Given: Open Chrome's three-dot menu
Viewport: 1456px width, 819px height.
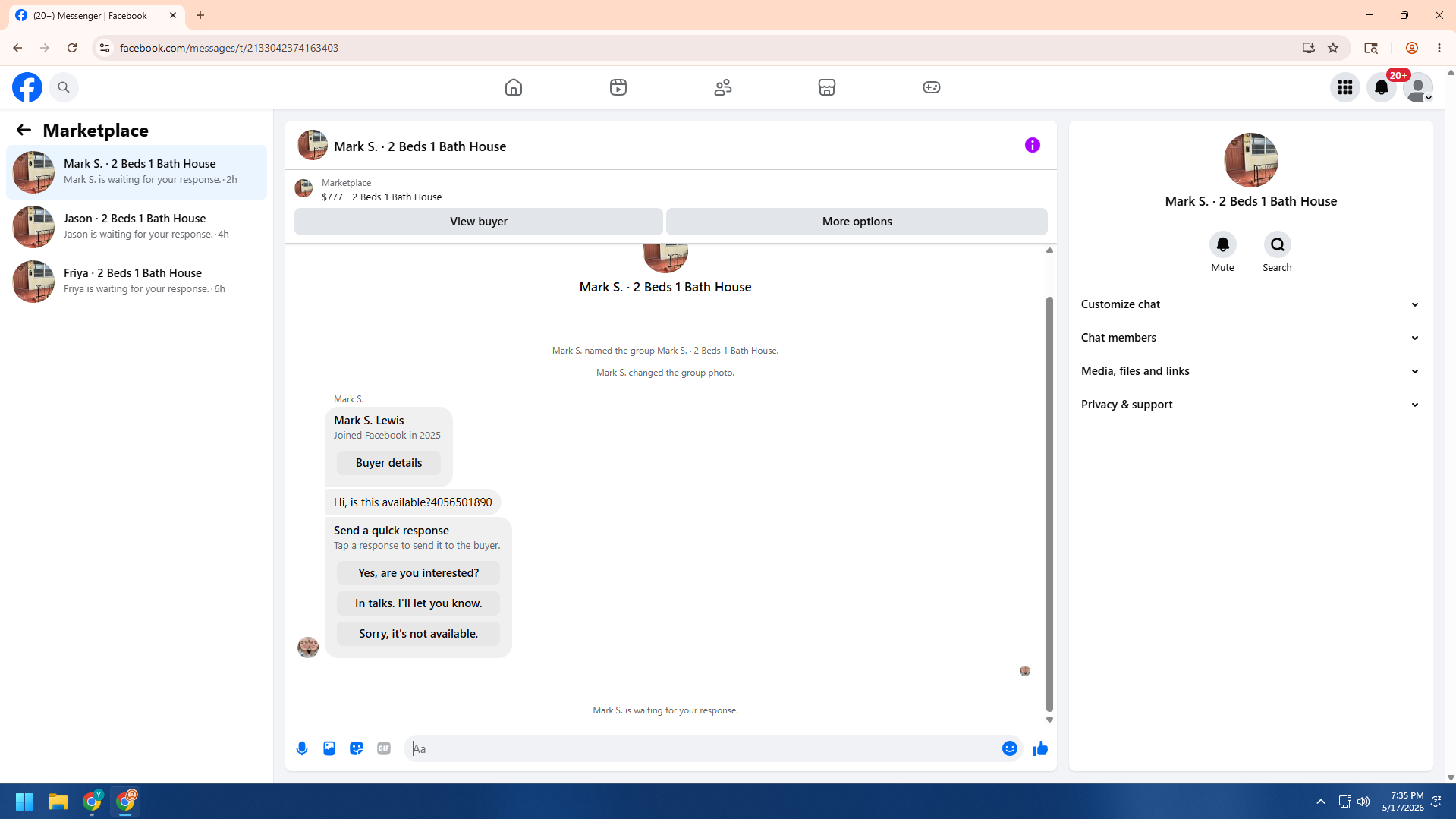Looking at the screenshot, I should pos(1439,48).
